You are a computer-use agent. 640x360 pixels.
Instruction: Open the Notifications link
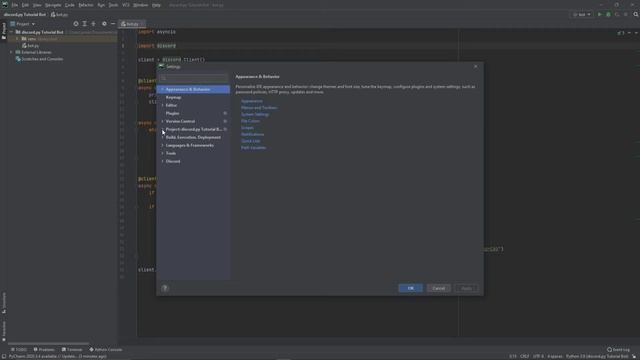252,134
